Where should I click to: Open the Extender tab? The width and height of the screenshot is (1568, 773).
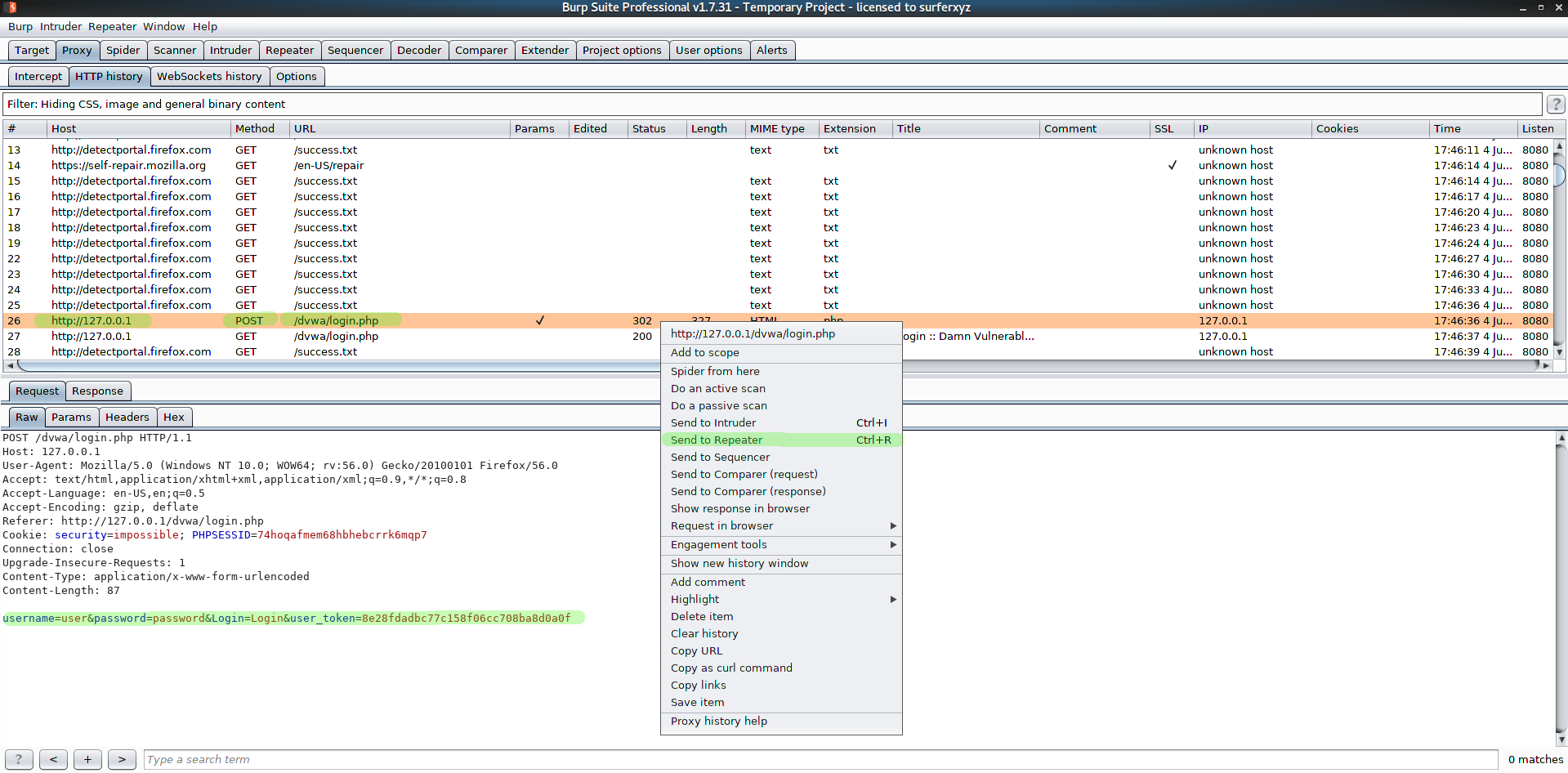click(545, 50)
